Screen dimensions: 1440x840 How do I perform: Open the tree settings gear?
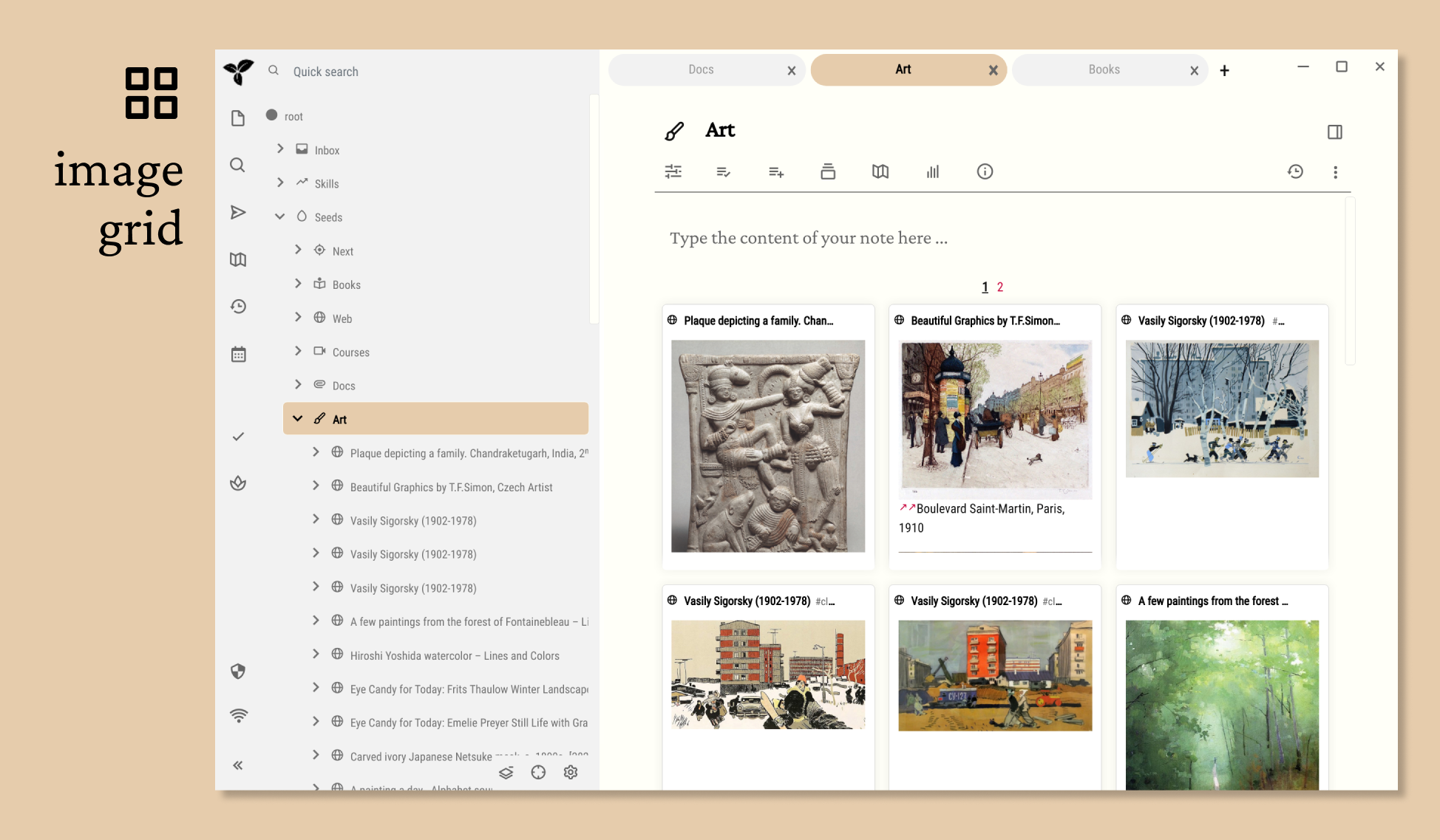[x=571, y=773]
